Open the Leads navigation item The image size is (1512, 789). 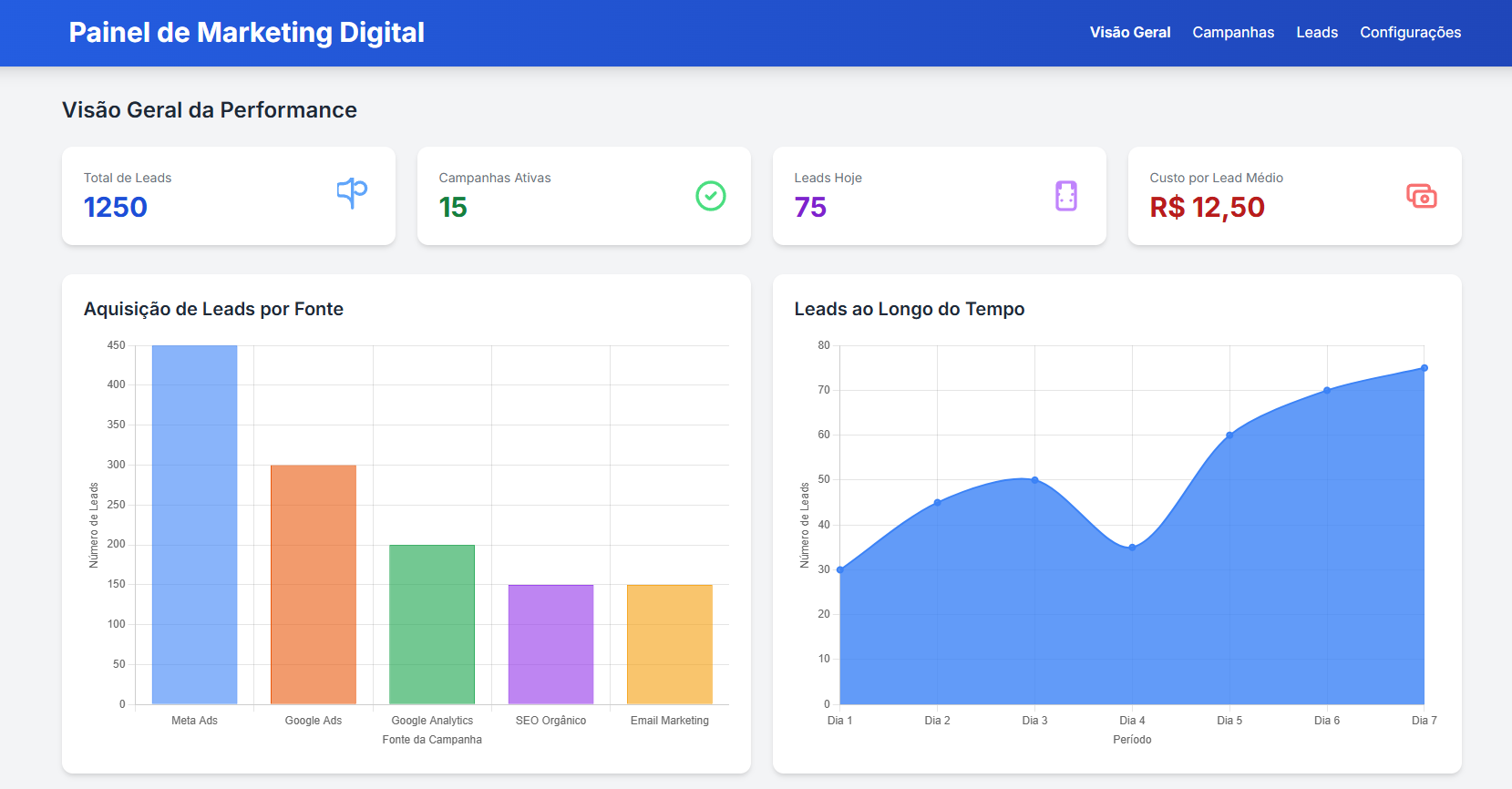1317,32
